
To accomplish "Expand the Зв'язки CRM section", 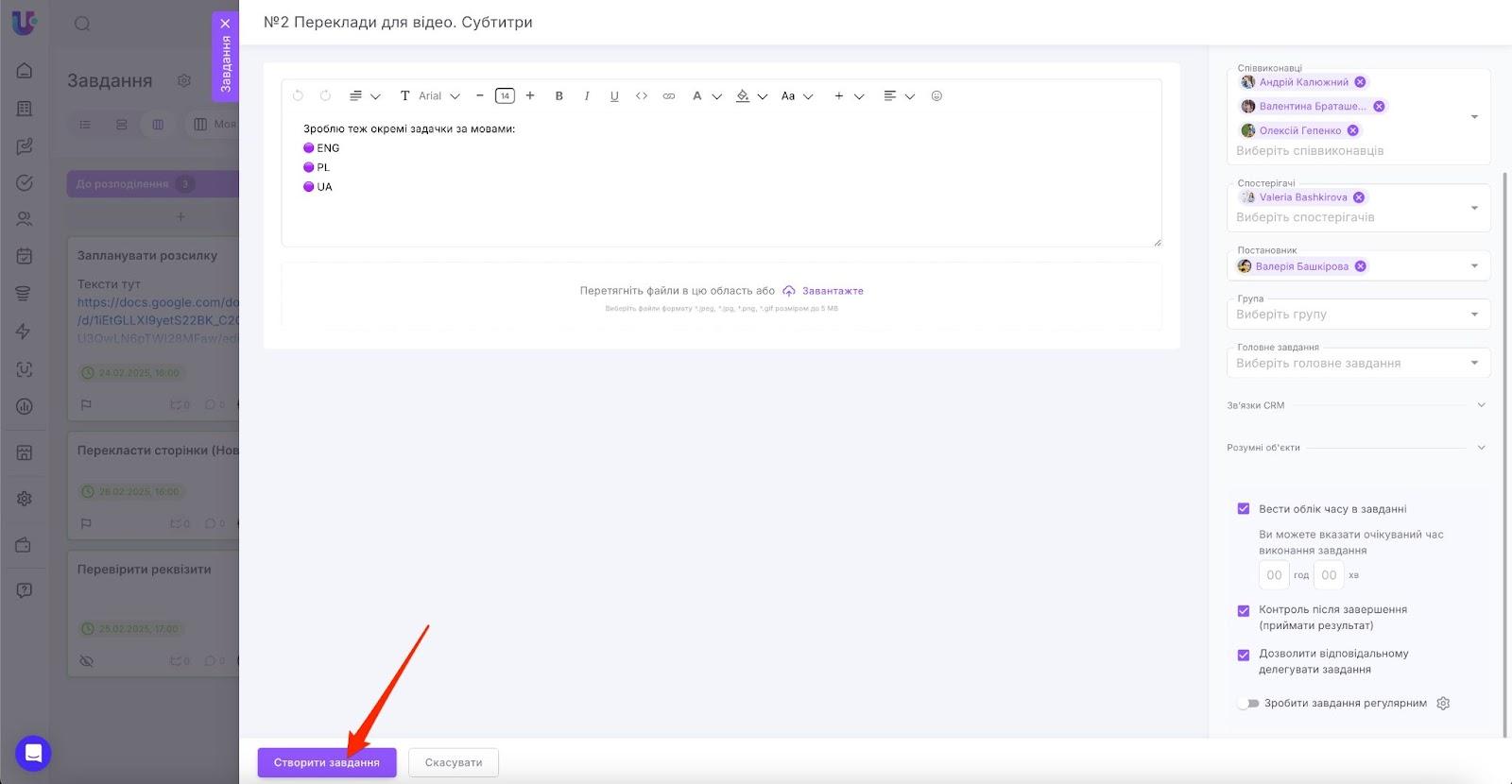I will pos(1357,405).
